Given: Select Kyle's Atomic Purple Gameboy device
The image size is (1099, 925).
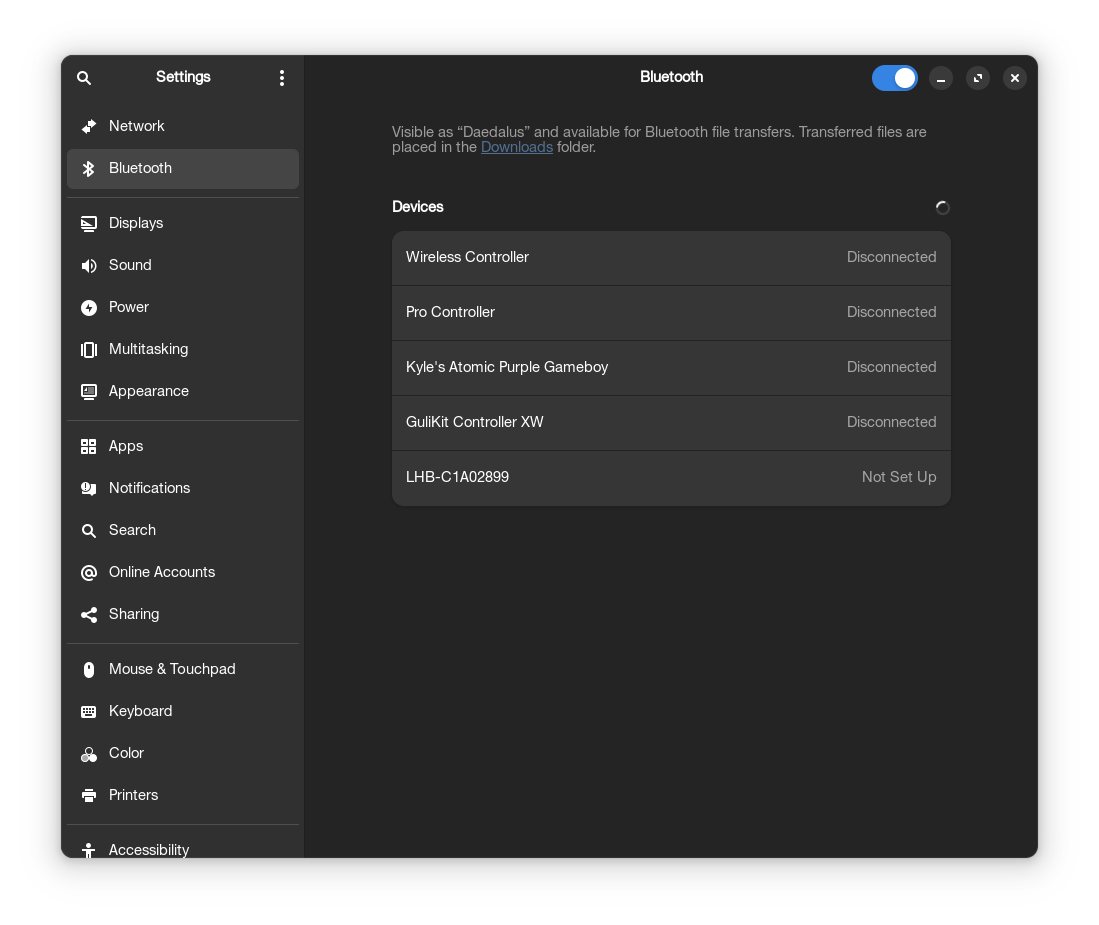Looking at the screenshot, I should pos(670,367).
